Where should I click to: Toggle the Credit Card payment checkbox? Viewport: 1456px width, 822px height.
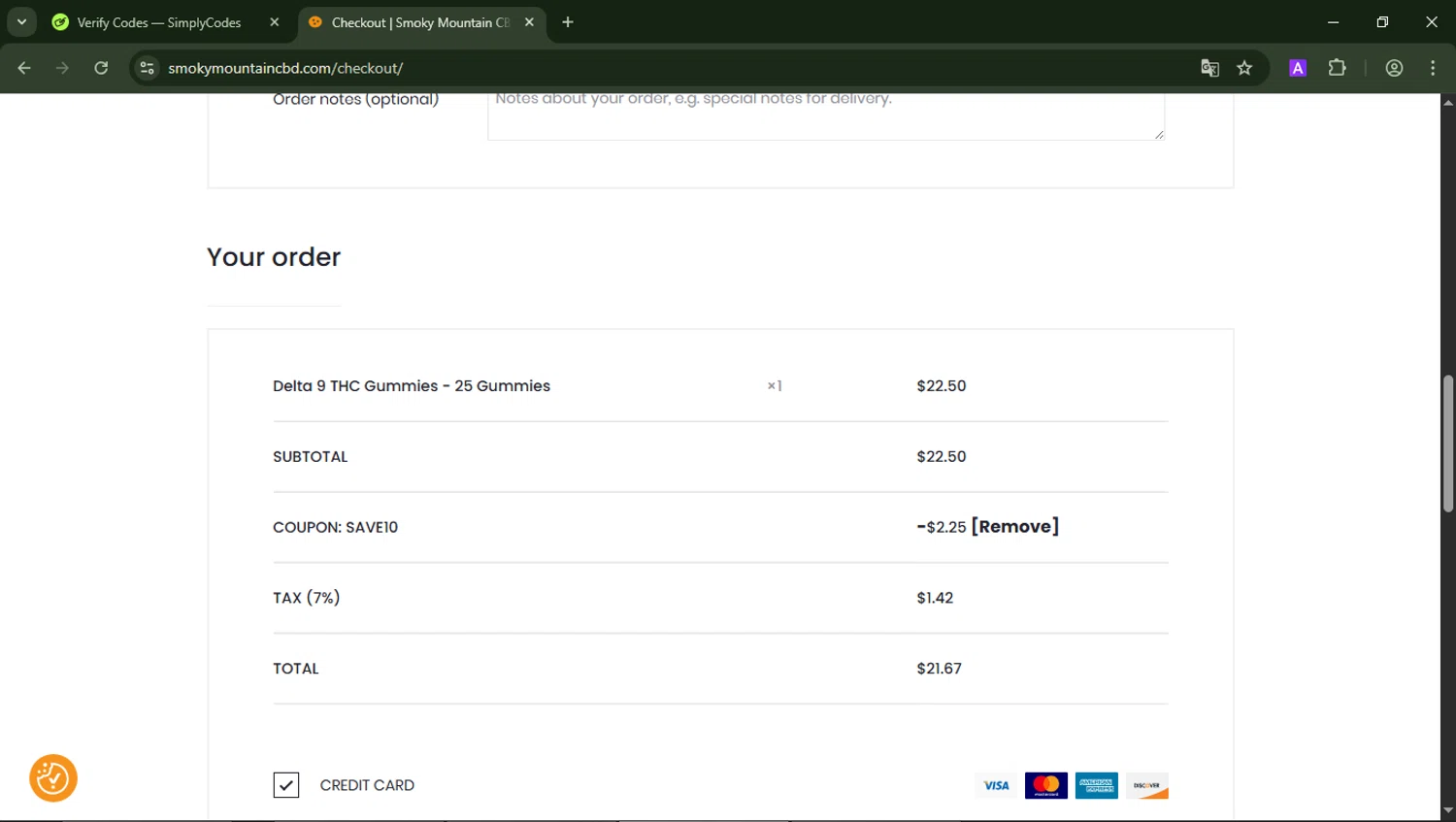pos(286,785)
